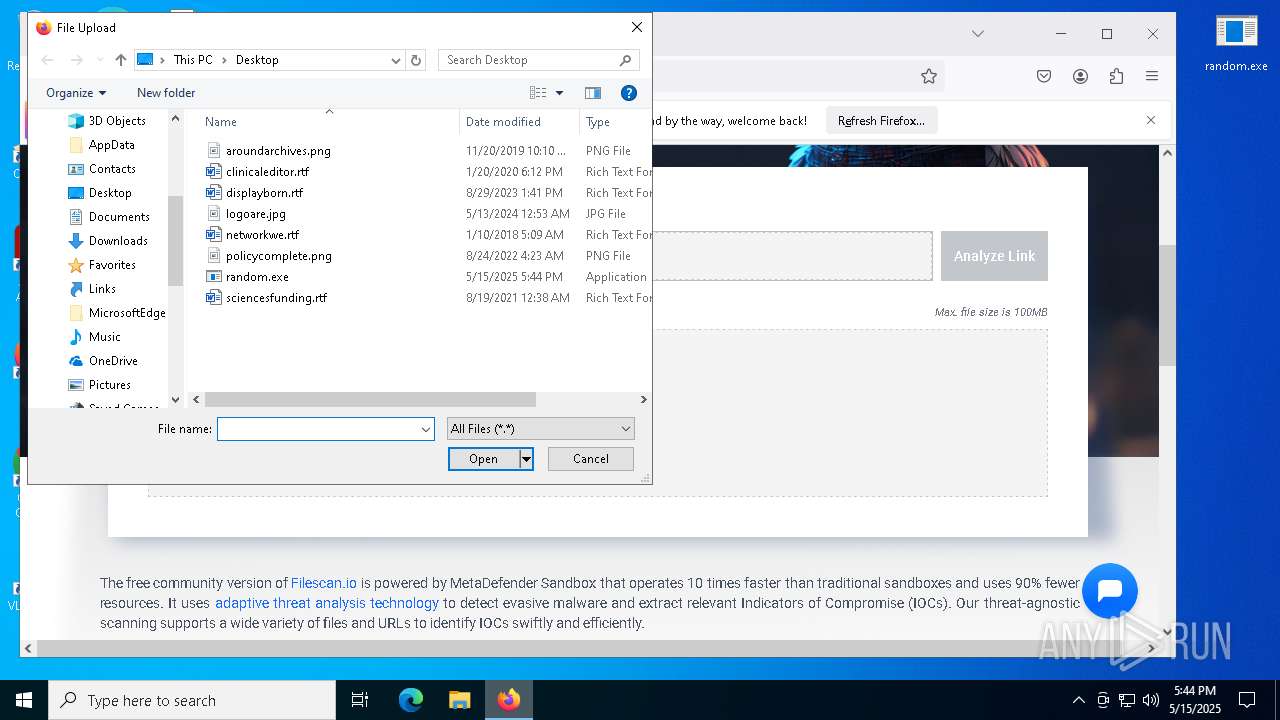This screenshot has width=1280, height=720.
Task: Click the Open button
Action: tap(484, 459)
